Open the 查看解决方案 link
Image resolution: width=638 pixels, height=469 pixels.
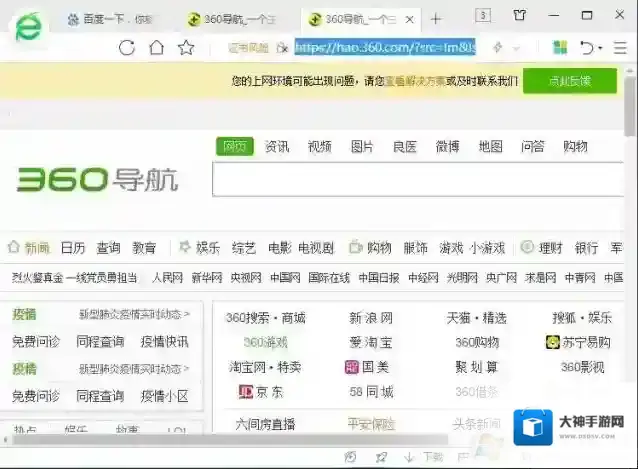pos(415,81)
